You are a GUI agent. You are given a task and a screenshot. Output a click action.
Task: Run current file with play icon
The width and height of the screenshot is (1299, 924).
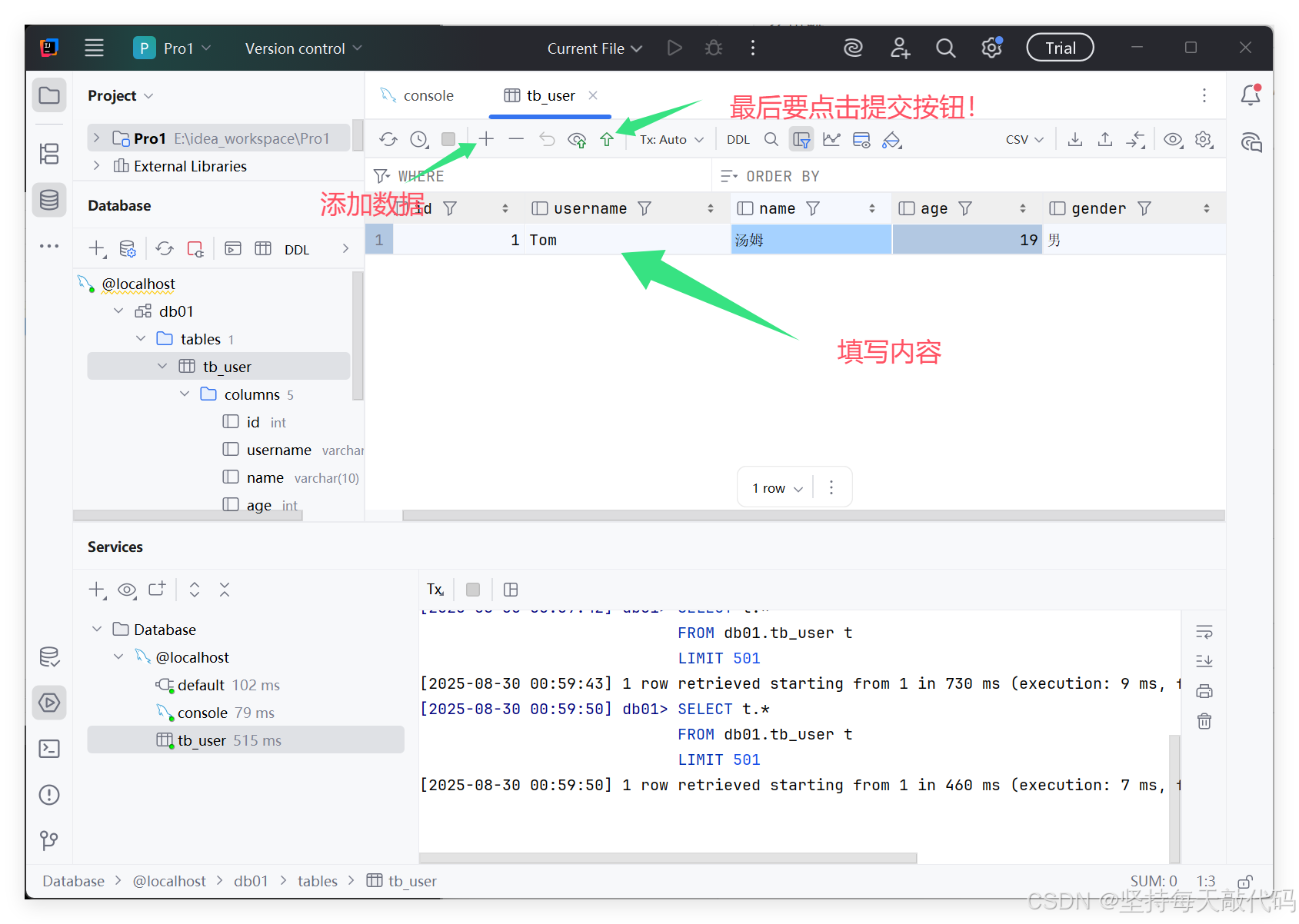click(x=674, y=48)
